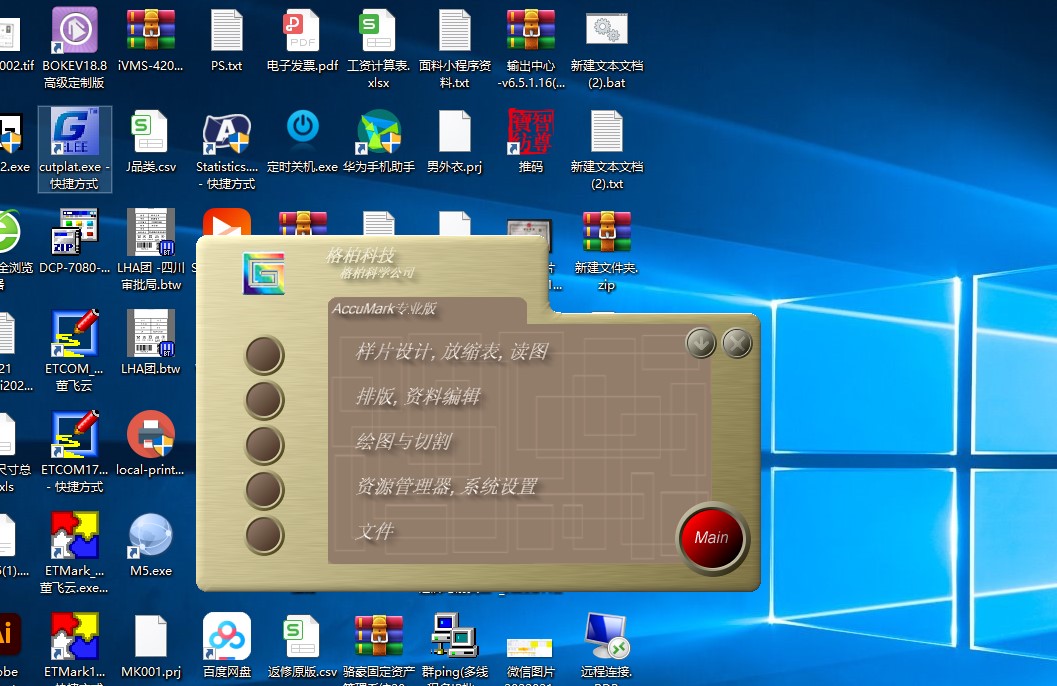1057x686 pixels.
Task: Select the 样片设计, 放缩表, 读图 menu entry
Action: click(451, 352)
